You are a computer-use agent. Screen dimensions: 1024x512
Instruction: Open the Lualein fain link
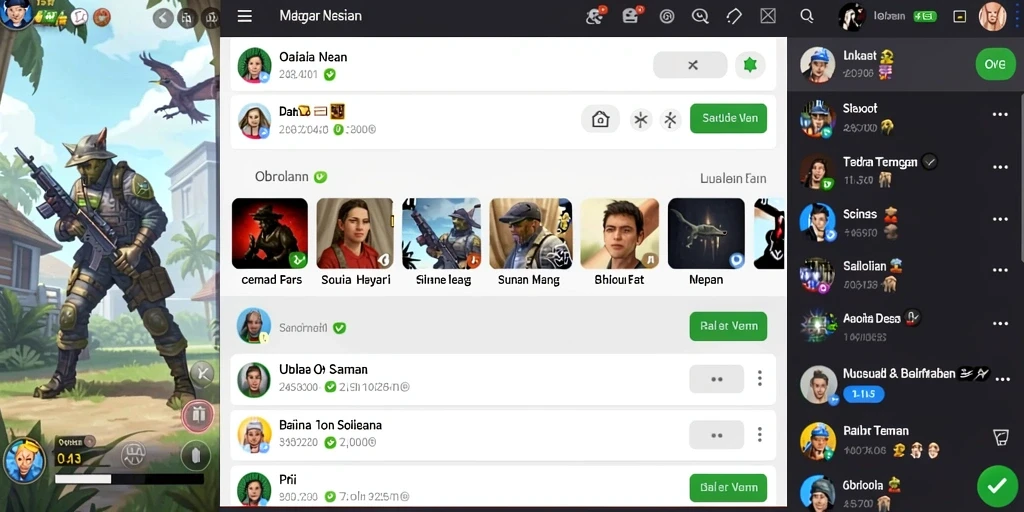pyautogui.click(x=733, y=178)
